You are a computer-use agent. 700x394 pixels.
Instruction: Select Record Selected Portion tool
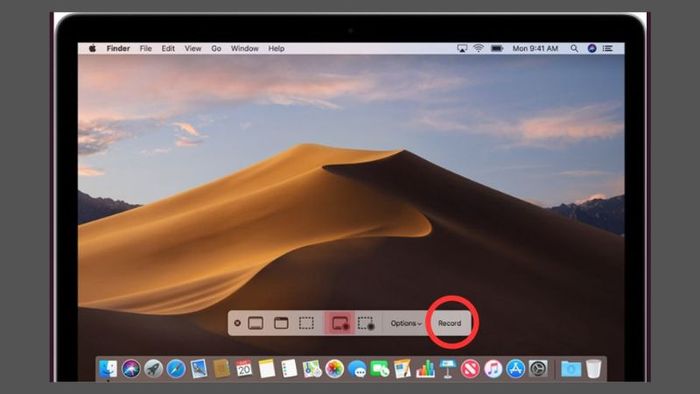(x=366, y=323)
